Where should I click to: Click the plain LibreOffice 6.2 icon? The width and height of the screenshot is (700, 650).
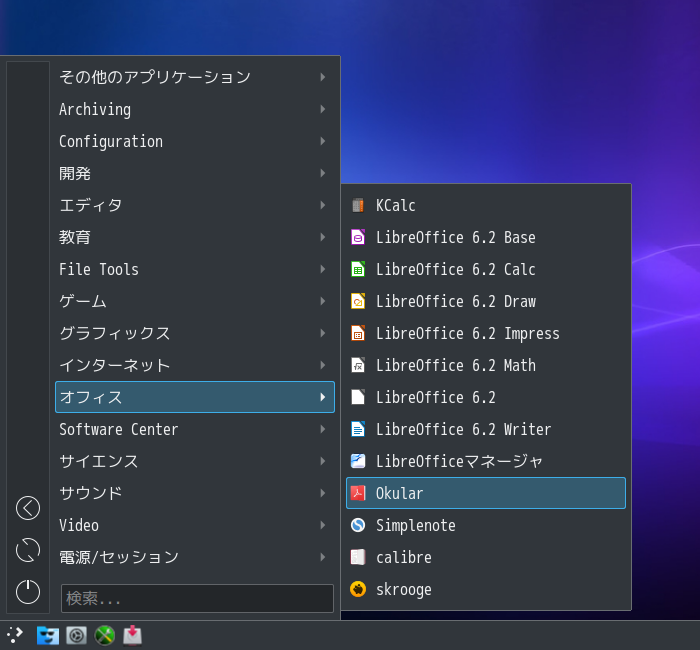pyautogui.click(x=358, y=397)
